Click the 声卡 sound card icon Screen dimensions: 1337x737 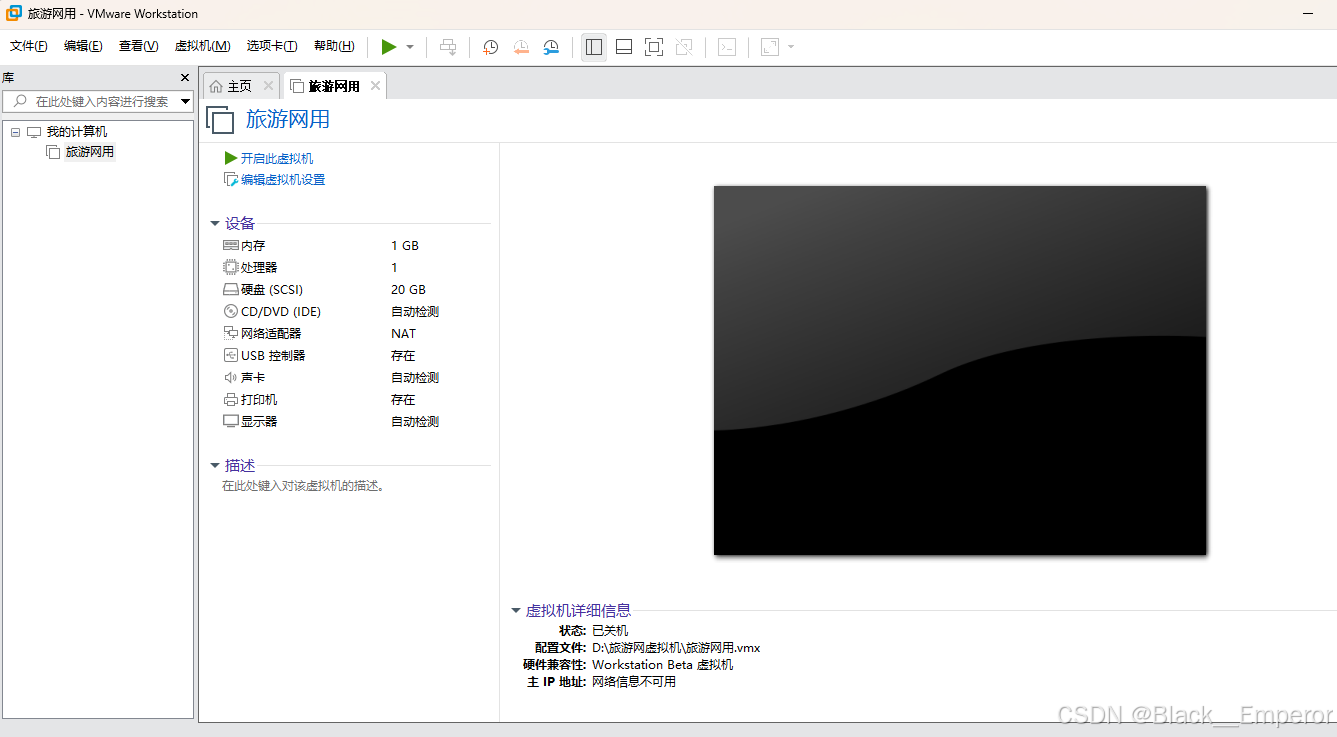click(x=231, y=378)
